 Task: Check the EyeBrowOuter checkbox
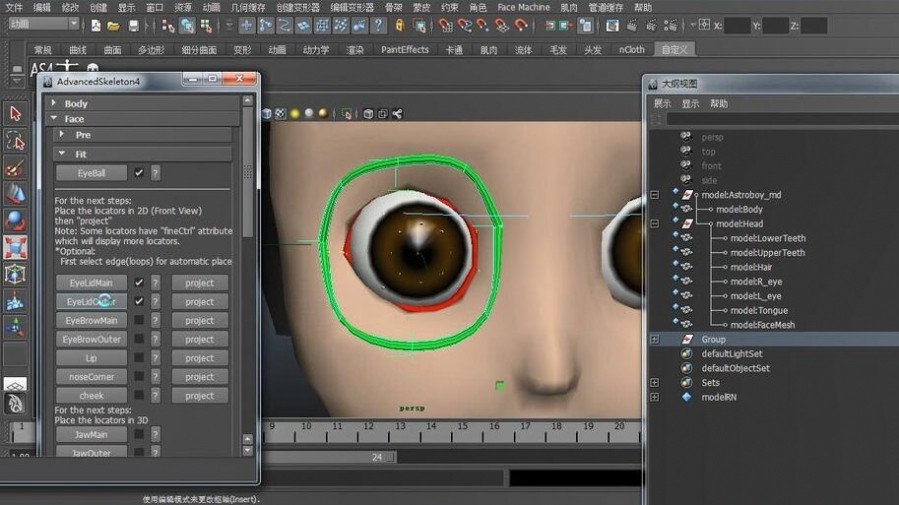coord(139,339)
